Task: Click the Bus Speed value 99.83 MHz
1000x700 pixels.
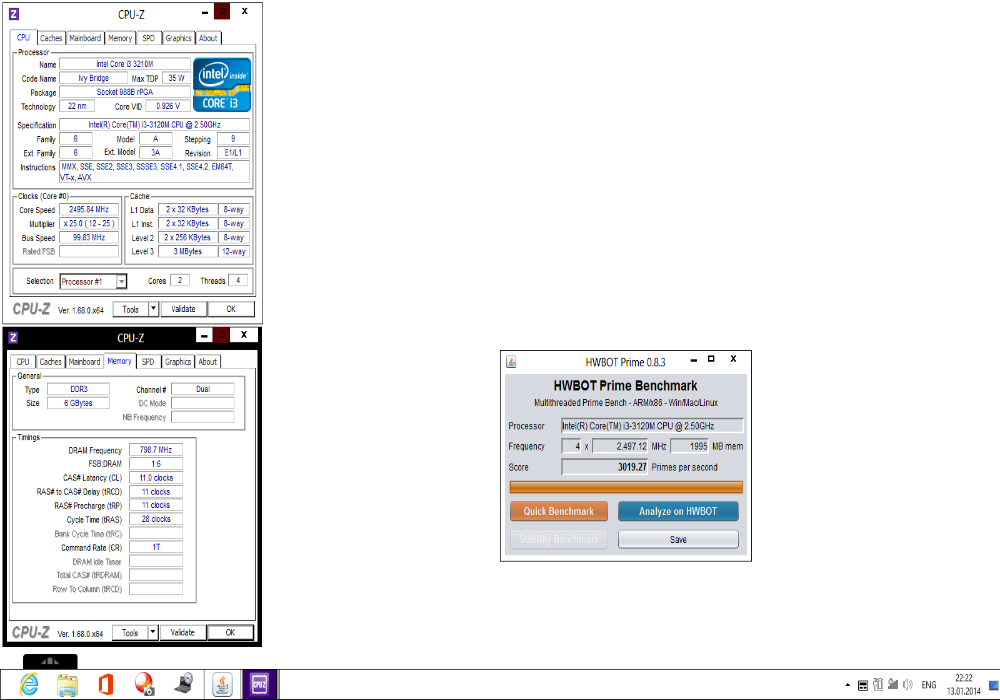Action: coord(89,237)
